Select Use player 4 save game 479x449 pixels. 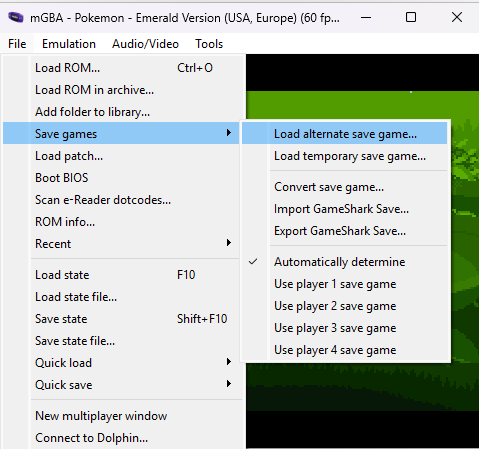[345, 350]
